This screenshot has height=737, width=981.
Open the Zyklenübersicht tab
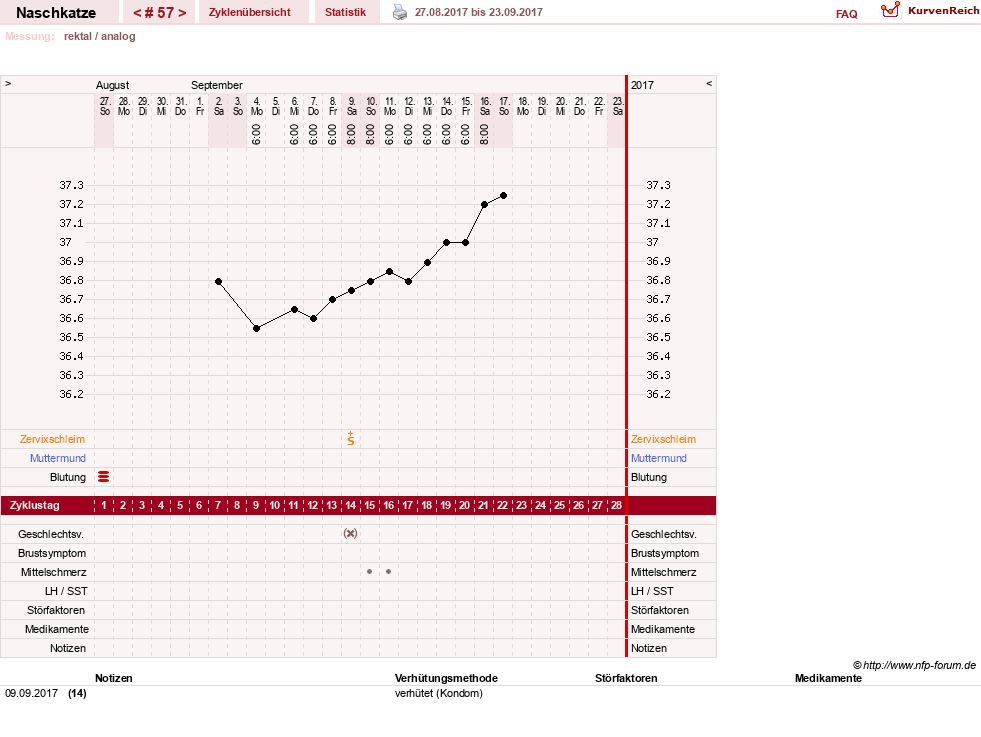(250, 12)
